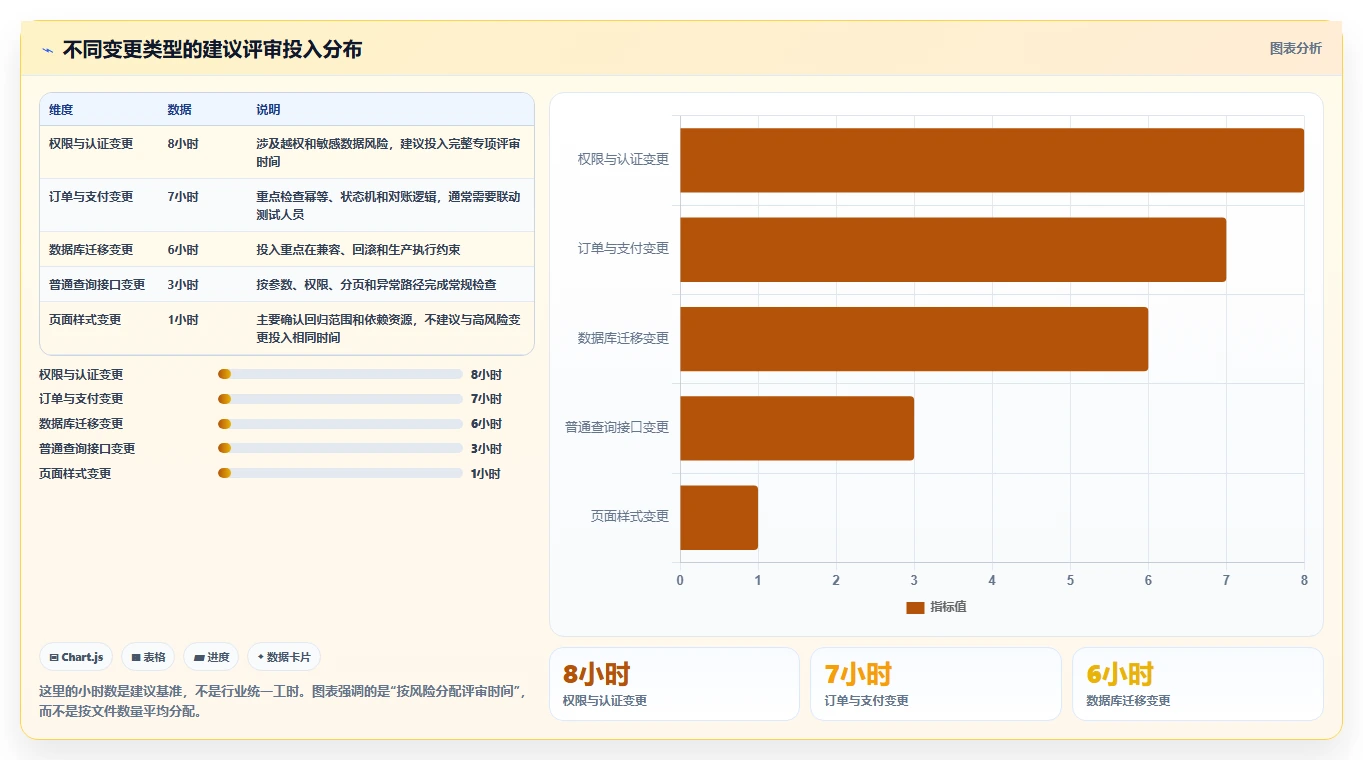Image resolution: width=1363 pixels, height=760 pixels.
Task: Click the 普通查询接口变更 progress bar
Action: tap(340, 448)
